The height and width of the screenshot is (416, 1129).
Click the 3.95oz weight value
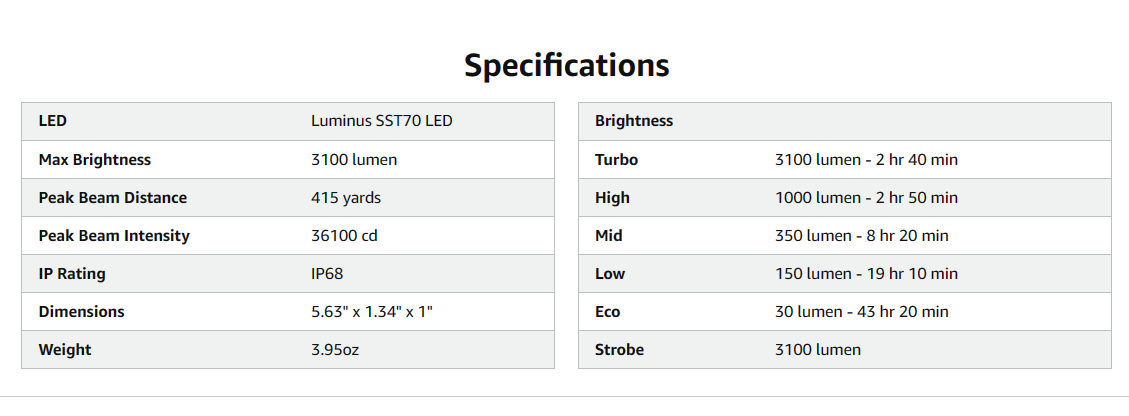pyautogui.click(x=335, y=349)
